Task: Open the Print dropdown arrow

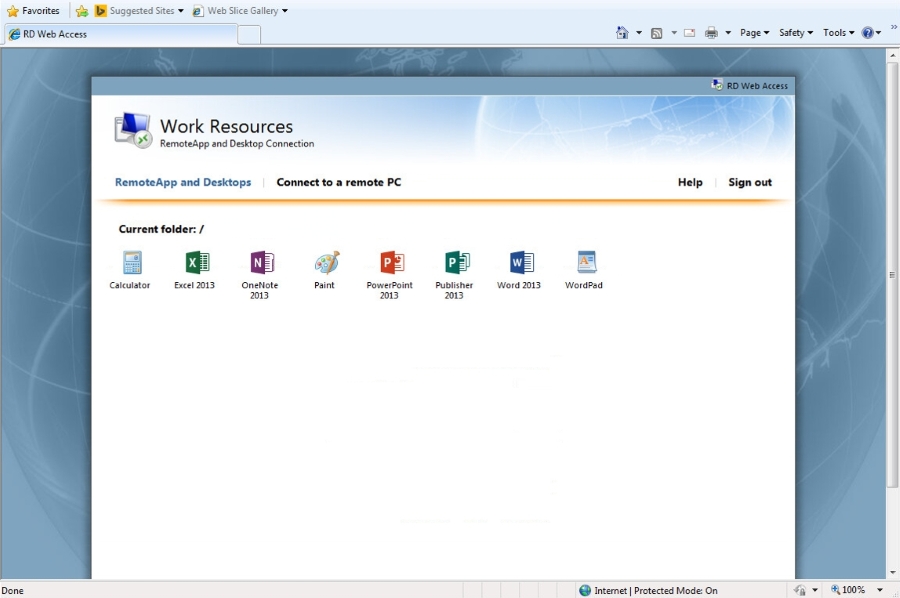Action: pos(728,33)
